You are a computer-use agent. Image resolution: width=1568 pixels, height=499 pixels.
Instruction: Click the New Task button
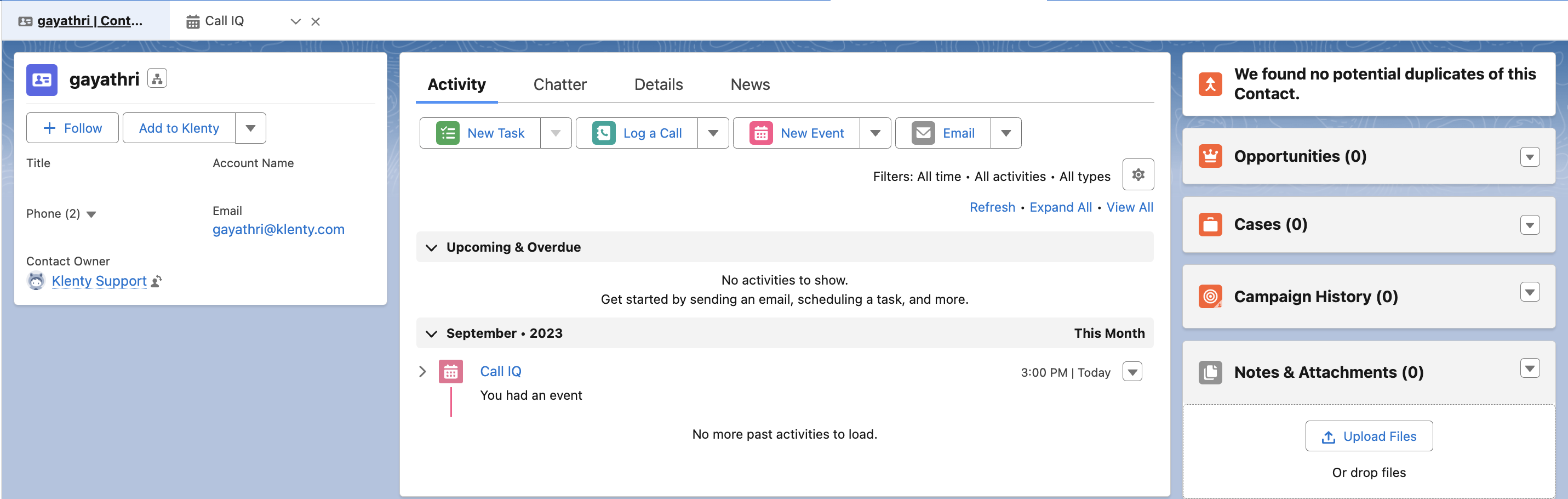point(480,133)
